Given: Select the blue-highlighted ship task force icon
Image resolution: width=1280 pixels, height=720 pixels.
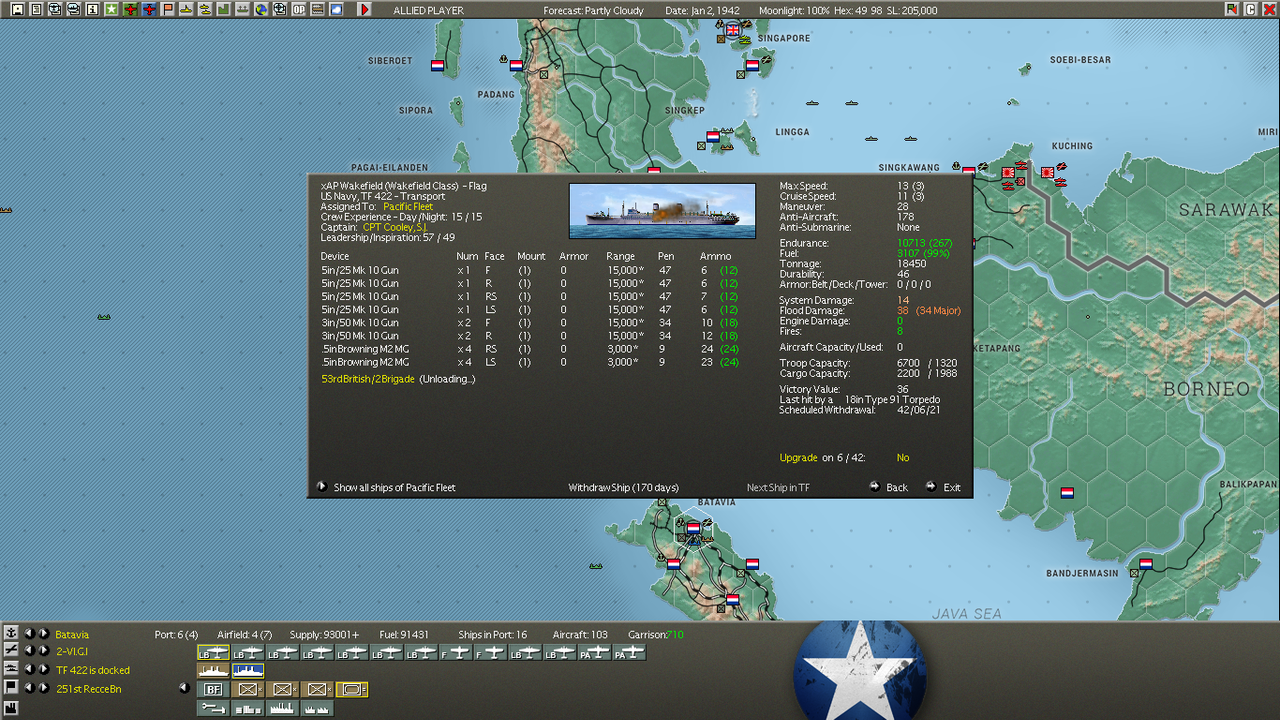Looking at the screenshot, I should pos(248,671).
